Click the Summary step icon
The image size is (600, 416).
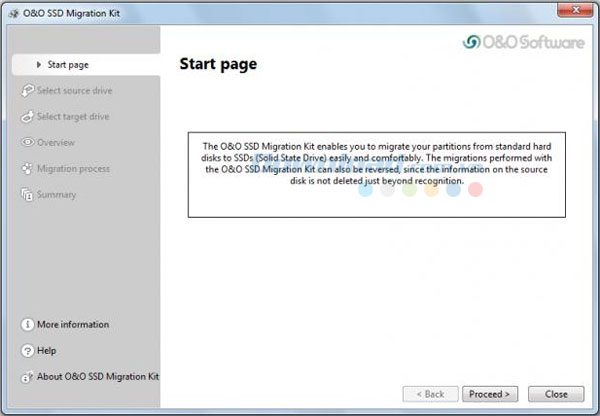(27, 194)
